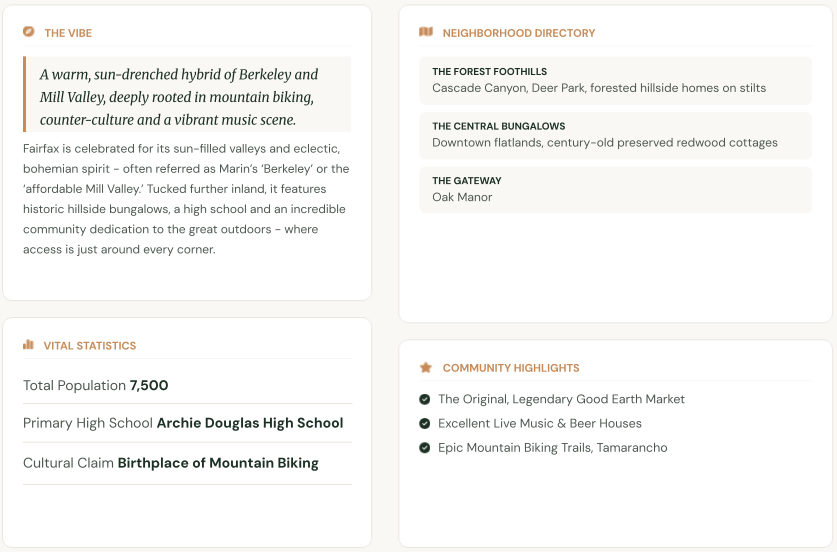Click the map icon beside Neighborhood Directory
Screen dimensions: 837x552
(426, 32)
